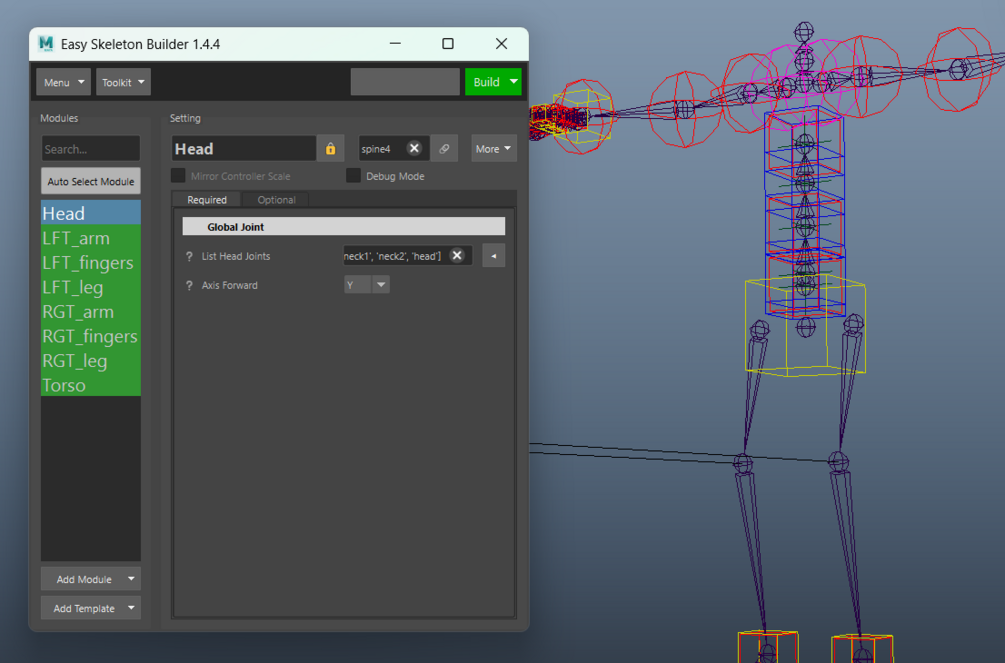
Task: Click the arrow button right of List Head Joints
Action: (492, 255)
